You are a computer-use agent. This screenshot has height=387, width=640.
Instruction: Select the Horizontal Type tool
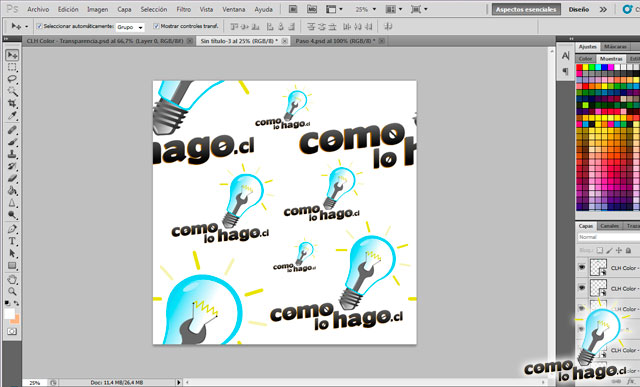click(12, 241)
